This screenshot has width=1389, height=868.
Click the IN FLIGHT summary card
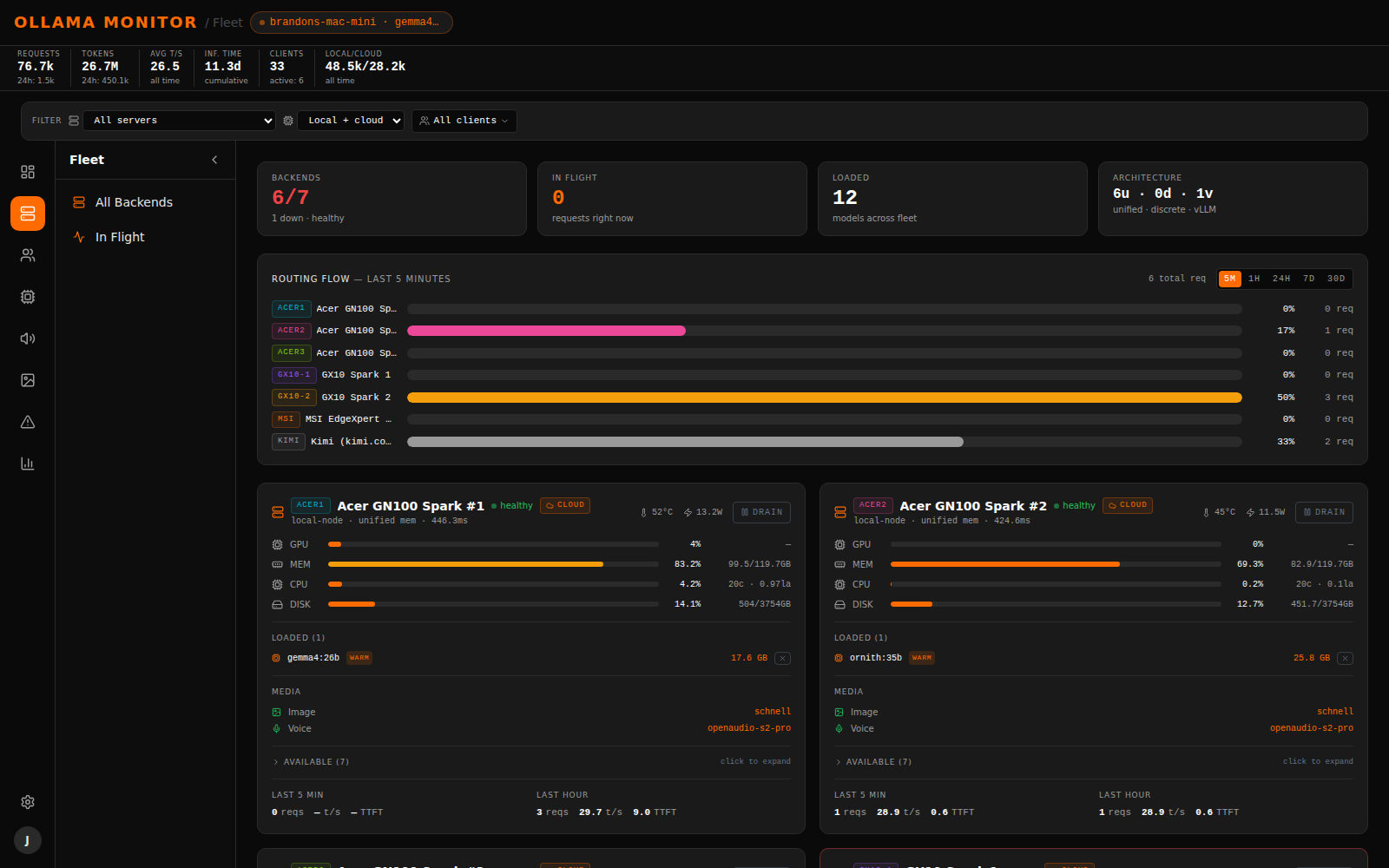click(x=672, y=199)
